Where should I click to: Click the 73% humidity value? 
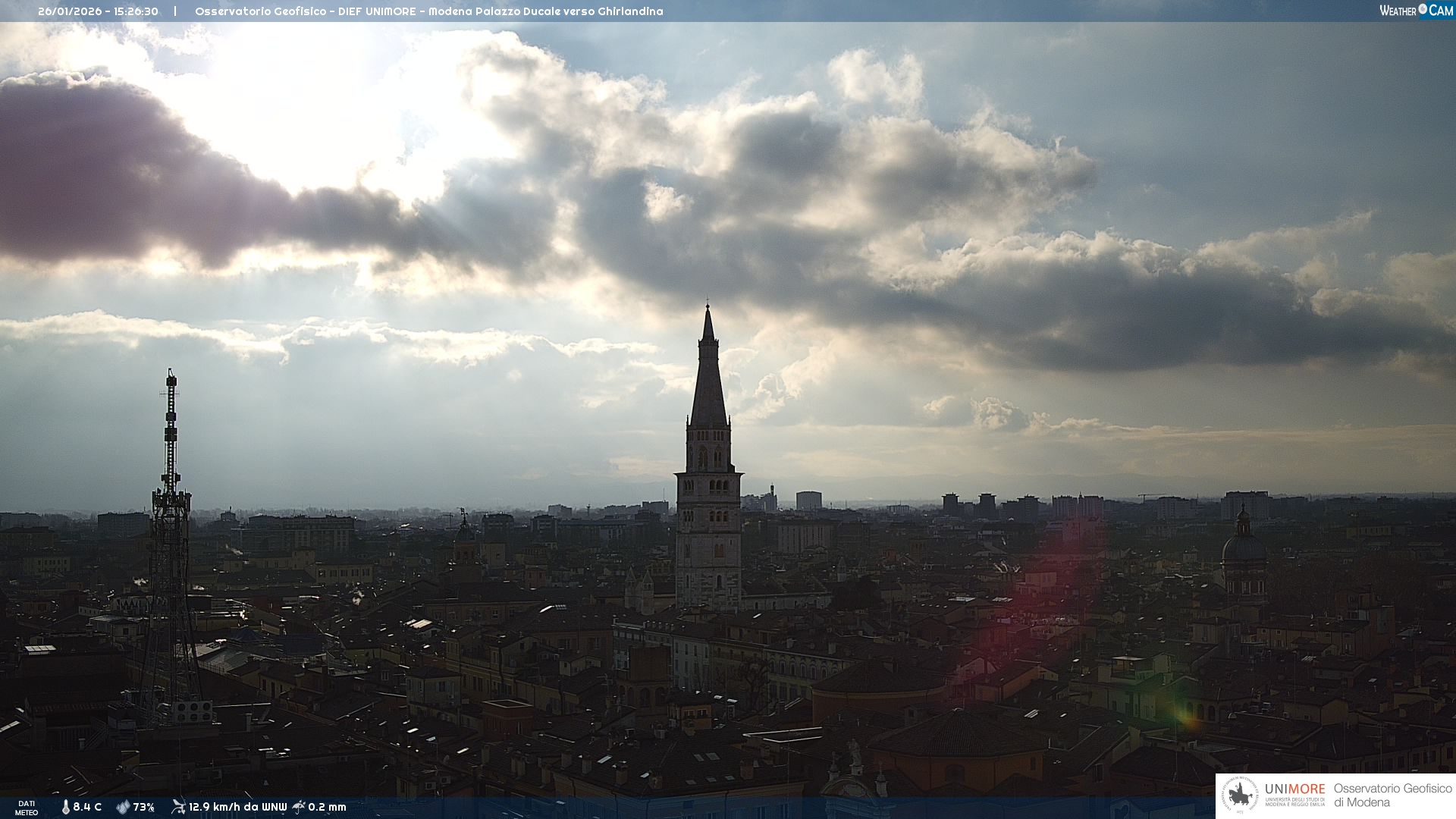pos(143,807)
